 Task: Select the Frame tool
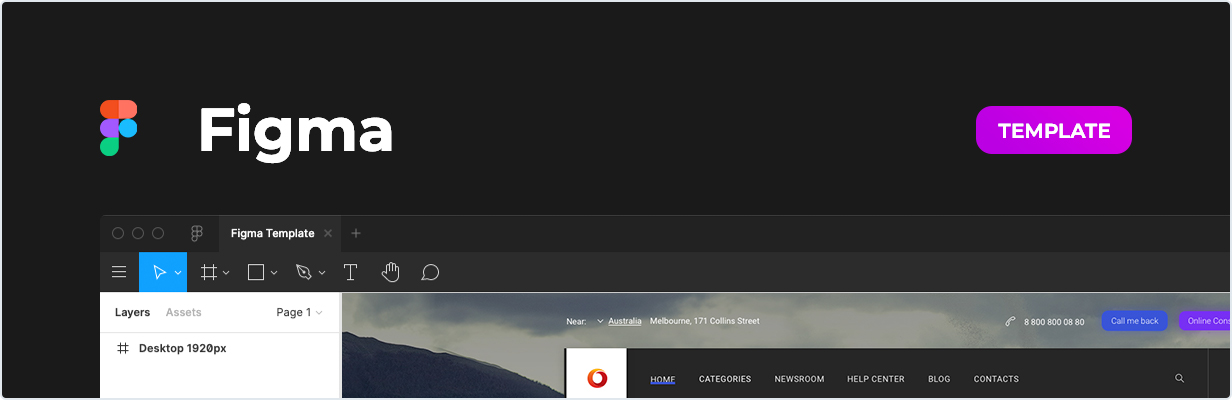pyautogui.click(x=209, y=272)
